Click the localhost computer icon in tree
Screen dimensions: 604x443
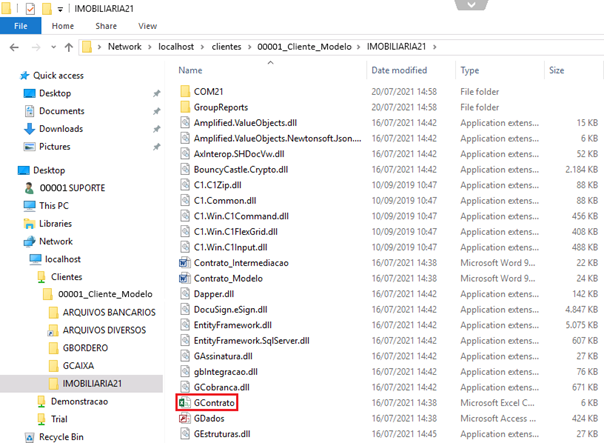35,259
